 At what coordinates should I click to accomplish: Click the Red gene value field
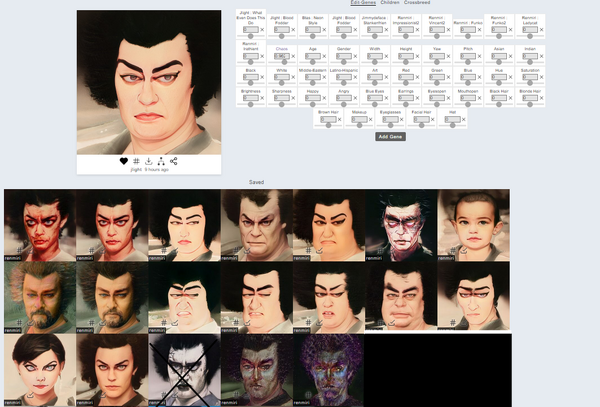click(406, 77)
